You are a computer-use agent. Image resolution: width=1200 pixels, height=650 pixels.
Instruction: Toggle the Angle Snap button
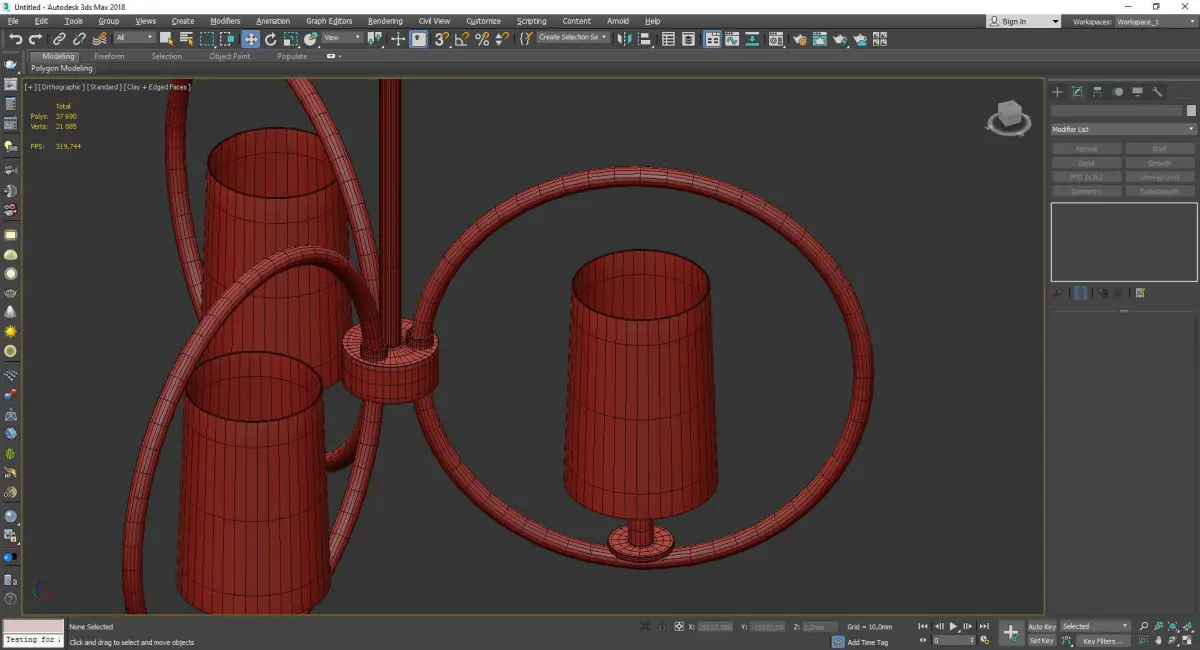[461, 39]
